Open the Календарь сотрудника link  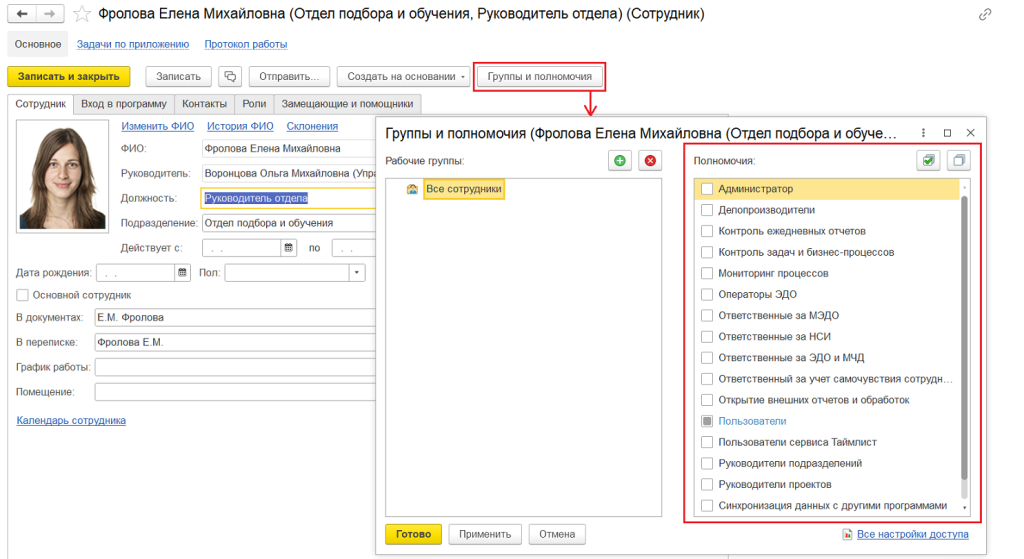71,420
